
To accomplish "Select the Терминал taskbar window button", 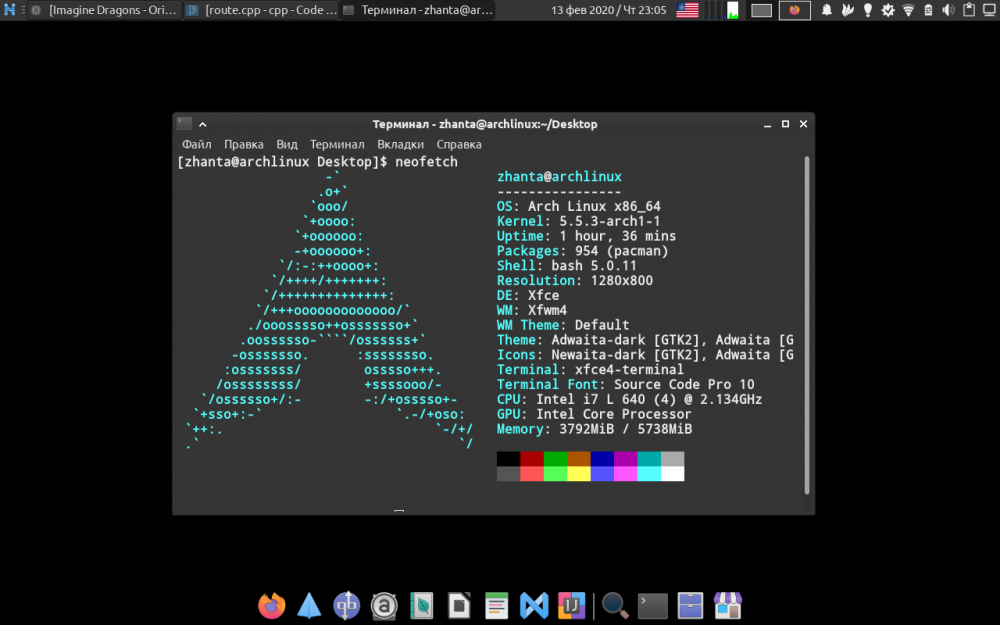I will coord(418,10).
